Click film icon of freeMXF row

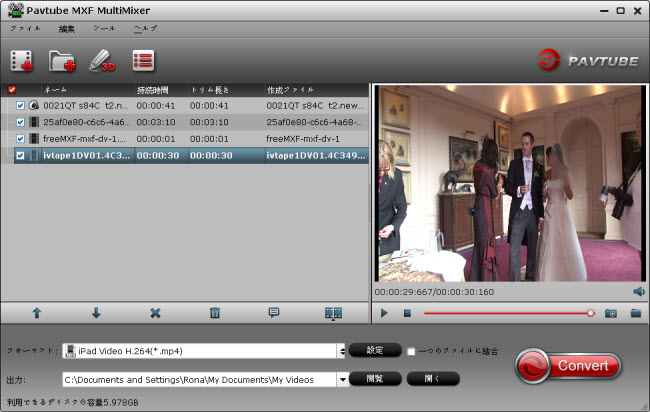click(x=34, y=138)
